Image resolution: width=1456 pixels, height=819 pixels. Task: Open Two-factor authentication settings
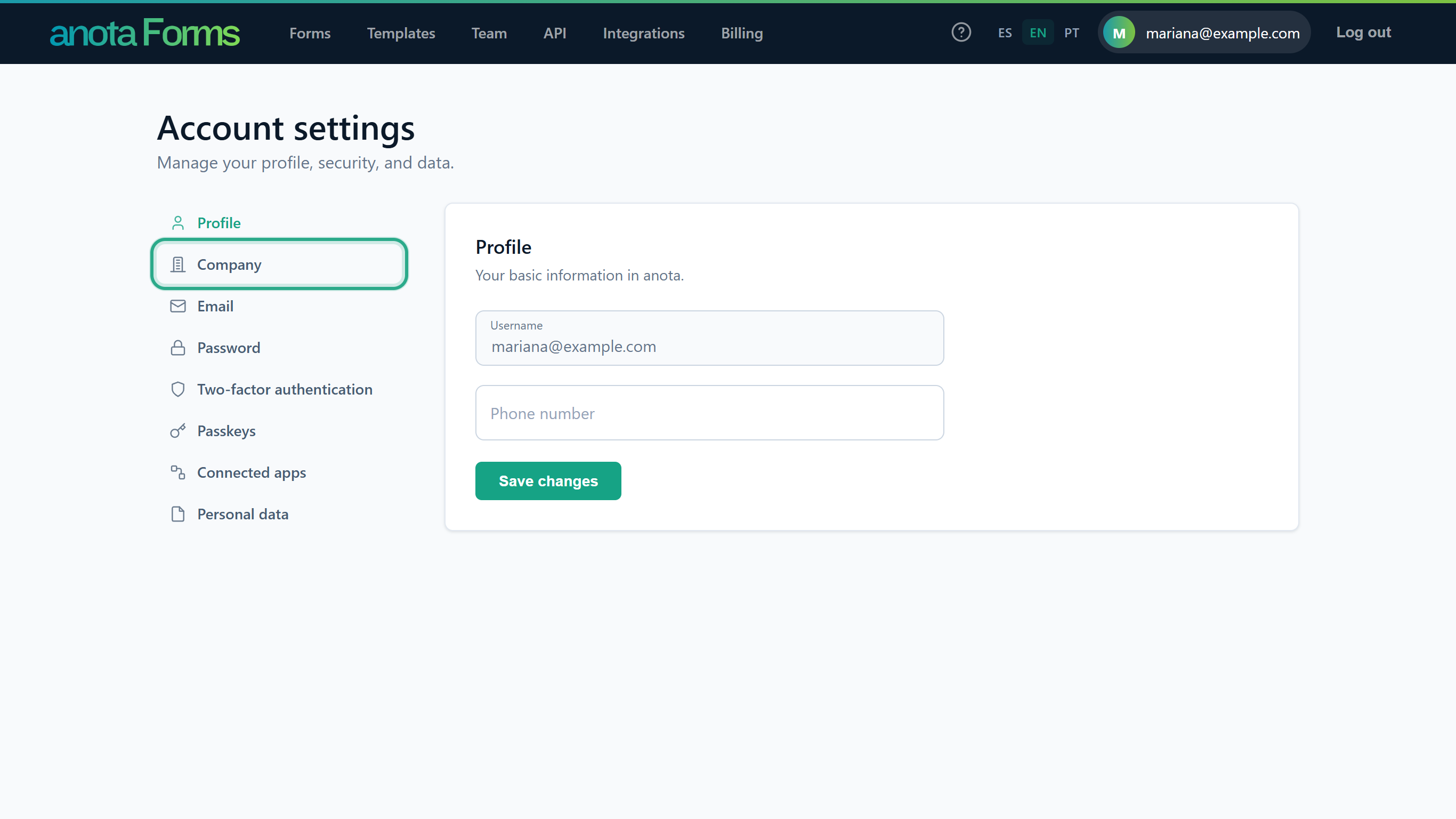point(279,389)
